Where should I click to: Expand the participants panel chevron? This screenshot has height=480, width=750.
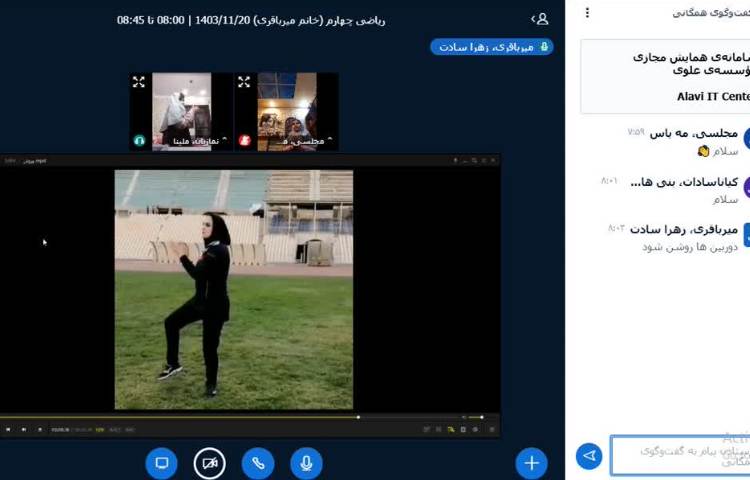pos(532,18)
